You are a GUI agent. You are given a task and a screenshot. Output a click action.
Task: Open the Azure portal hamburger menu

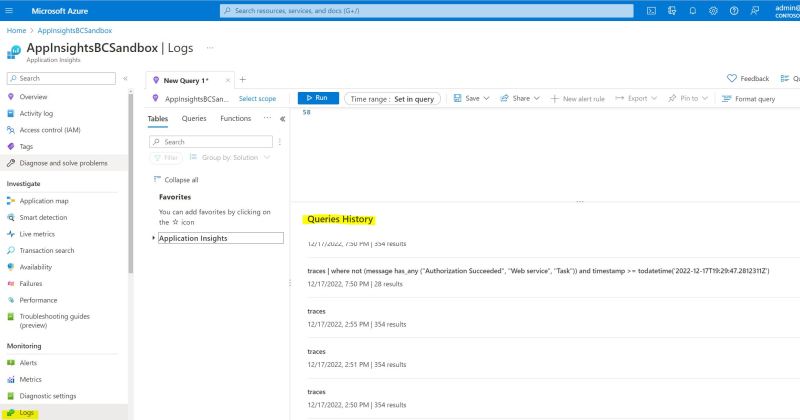pyautogui.click(x=9, y=11)
